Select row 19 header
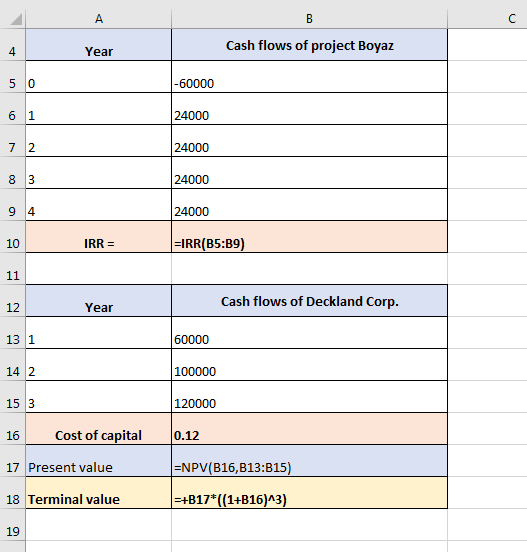This screenshot has width=527, height=552. 13,525
